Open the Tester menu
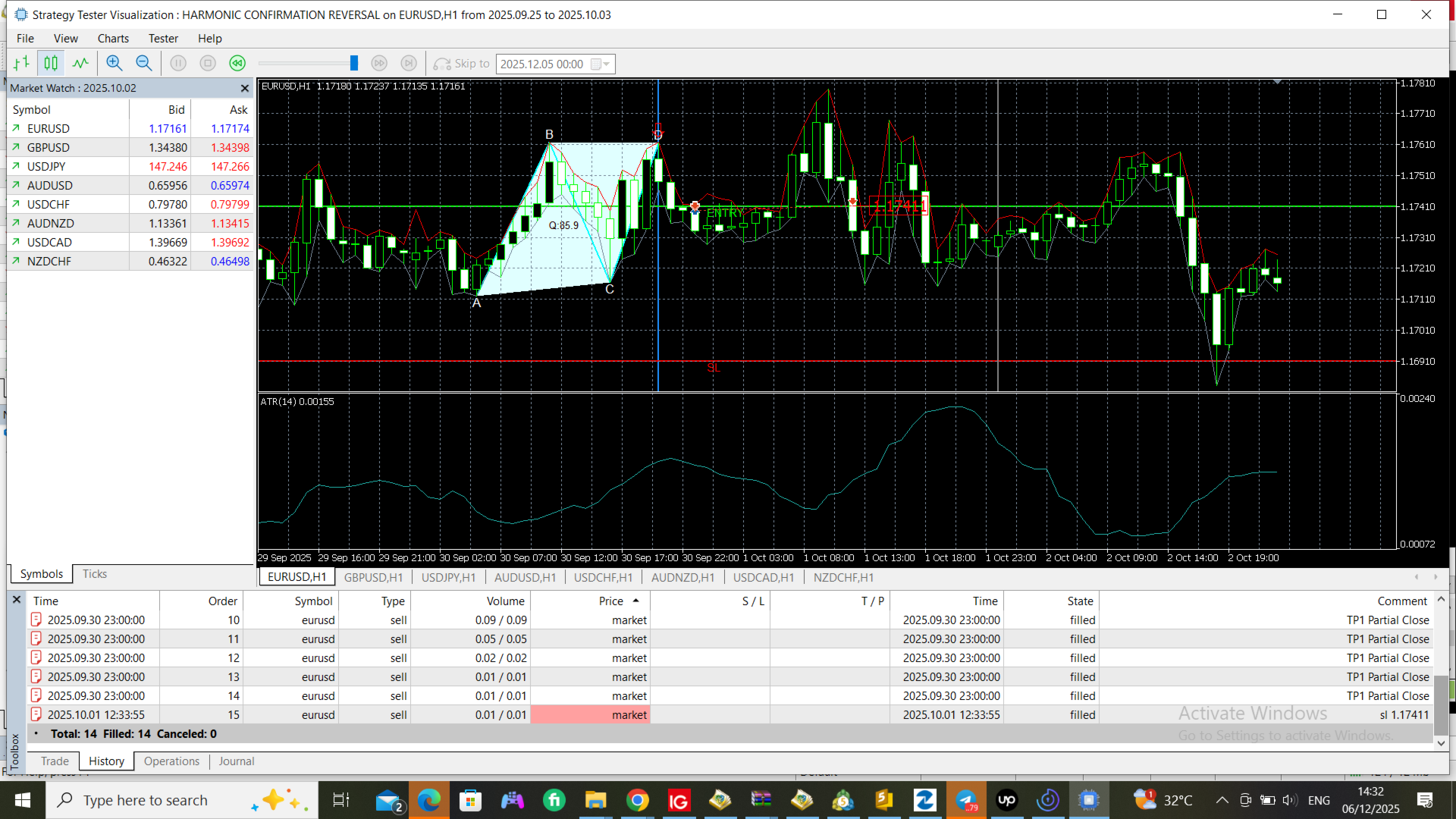Viewport: 1456px width, 819px height. click(163, 39)
